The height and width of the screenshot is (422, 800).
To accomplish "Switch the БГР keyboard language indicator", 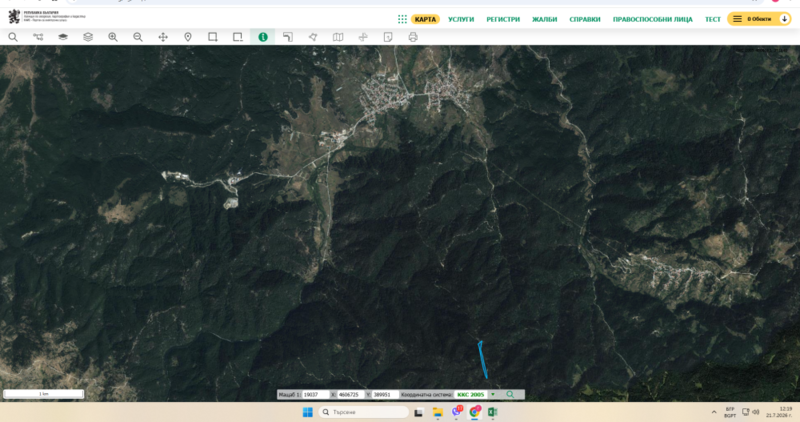I will point(730,412).
